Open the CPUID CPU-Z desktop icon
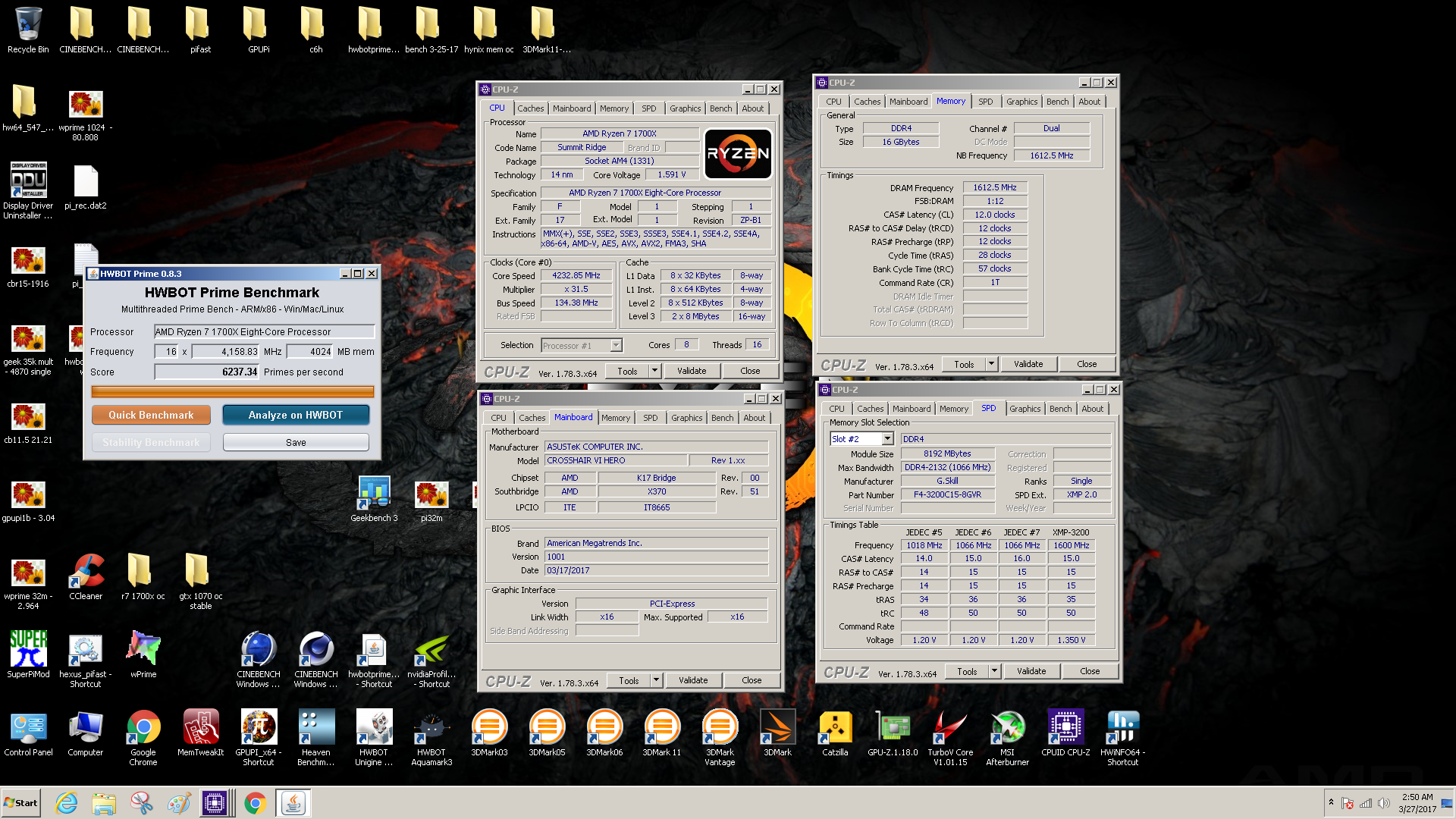 click(1065, 733)
